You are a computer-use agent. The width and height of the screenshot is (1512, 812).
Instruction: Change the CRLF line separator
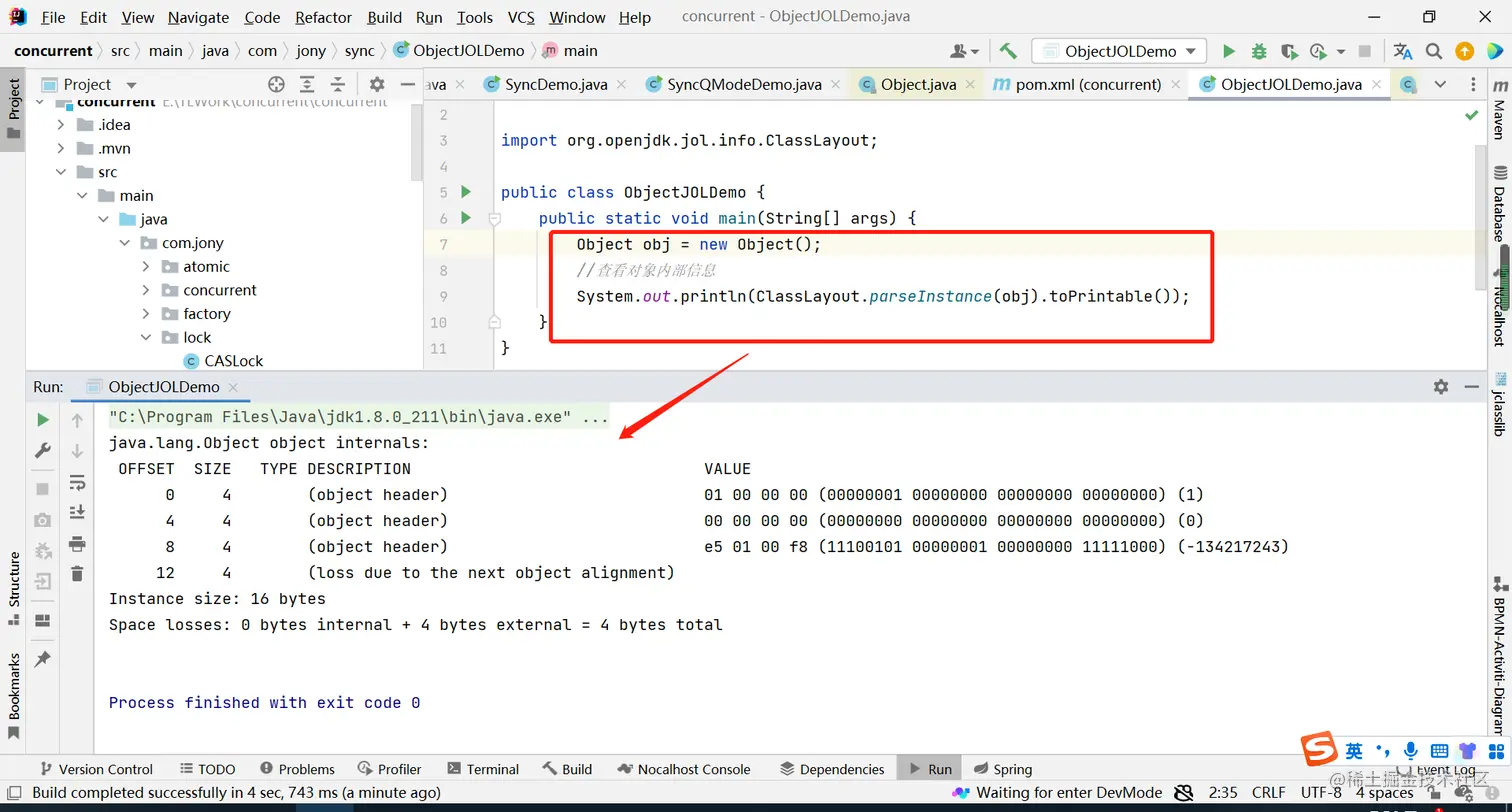(1268, 793)
